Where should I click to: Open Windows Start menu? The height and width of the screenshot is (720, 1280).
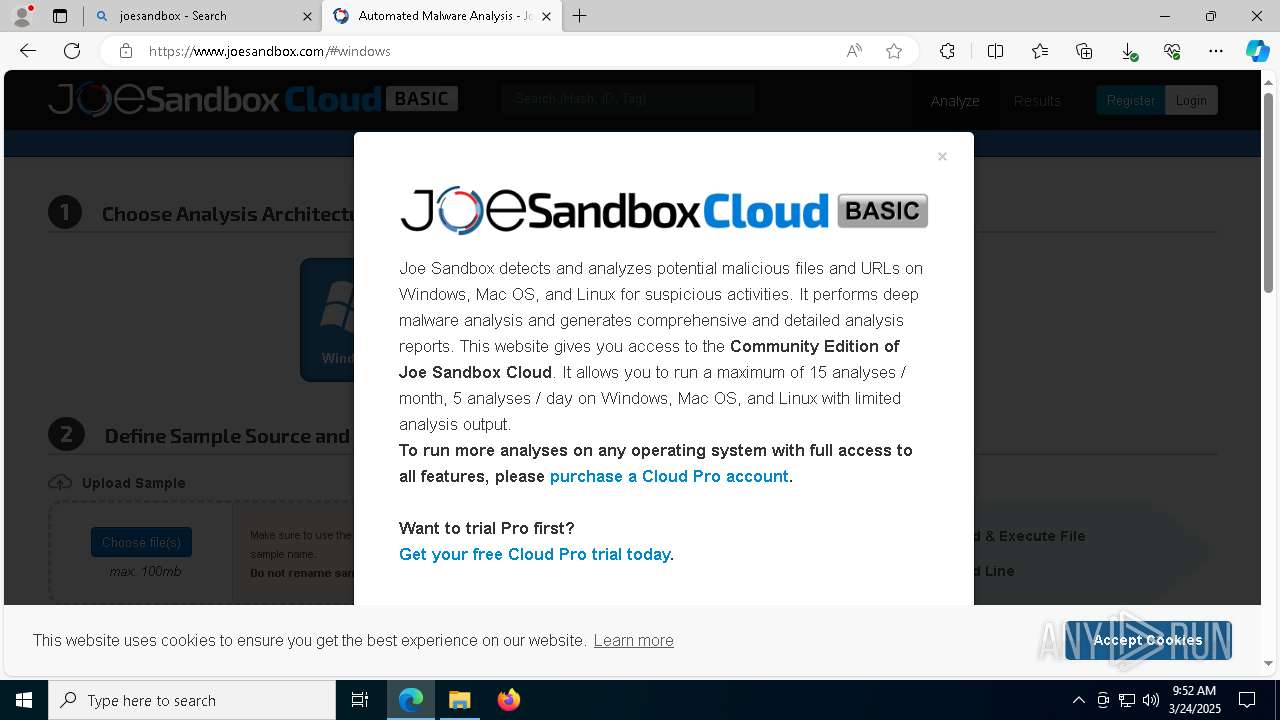point(24,700)
